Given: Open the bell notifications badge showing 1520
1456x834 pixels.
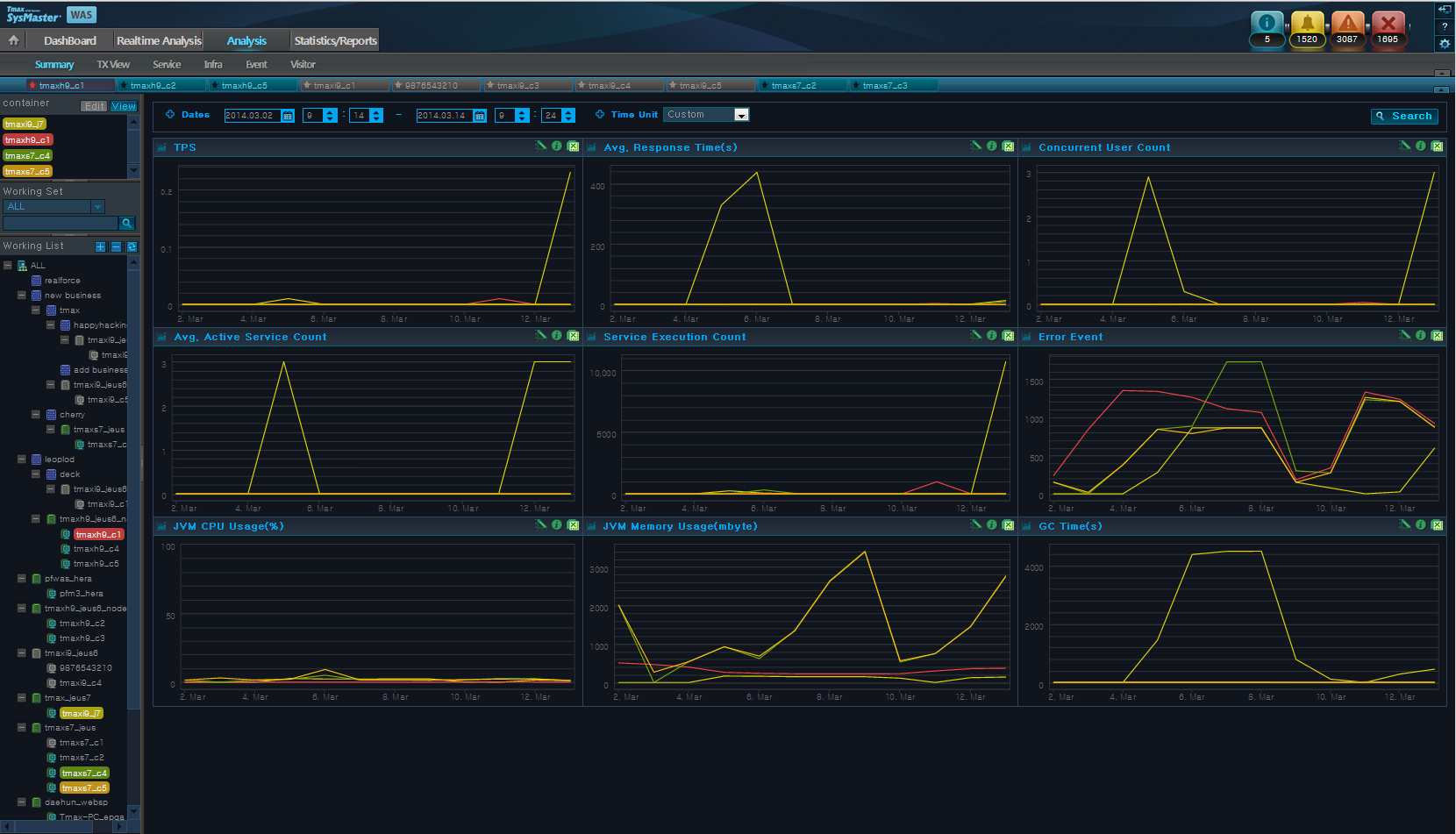Looking at the screenshot, I should [x=1307, y=30].
